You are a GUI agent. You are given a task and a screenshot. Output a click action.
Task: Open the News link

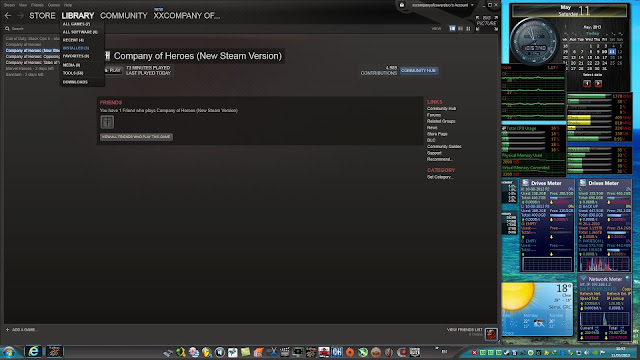[x=432, y=128]
